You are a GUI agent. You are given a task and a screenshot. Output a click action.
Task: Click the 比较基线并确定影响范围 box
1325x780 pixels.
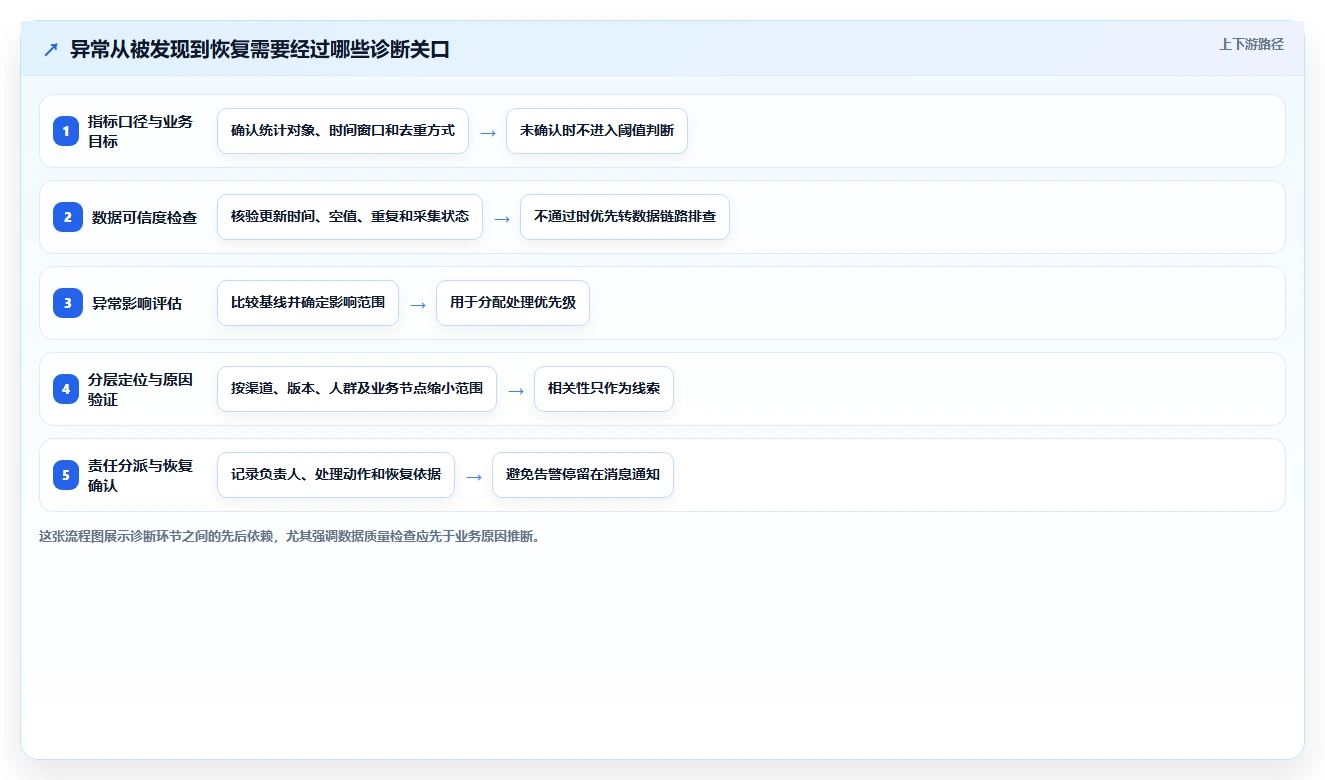pyautogui.click(x=308, y=303)
